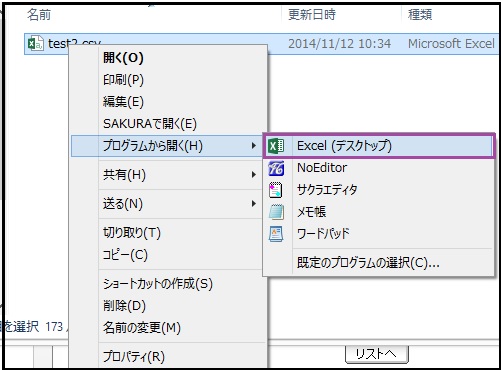Click the Excel icon in the submenu
Screen dimensions: 501x370
point(276,146)
